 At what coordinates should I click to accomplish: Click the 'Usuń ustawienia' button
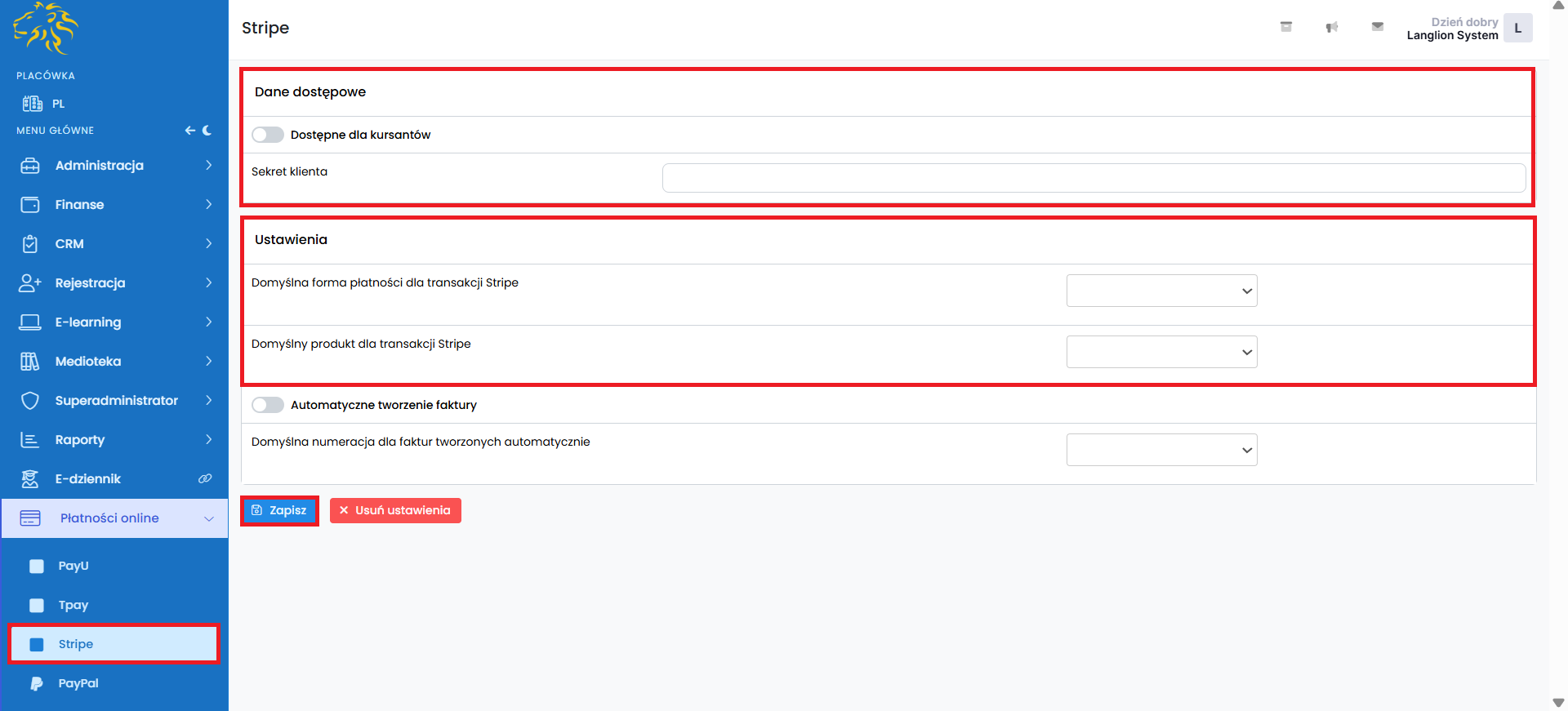point(395,510)
